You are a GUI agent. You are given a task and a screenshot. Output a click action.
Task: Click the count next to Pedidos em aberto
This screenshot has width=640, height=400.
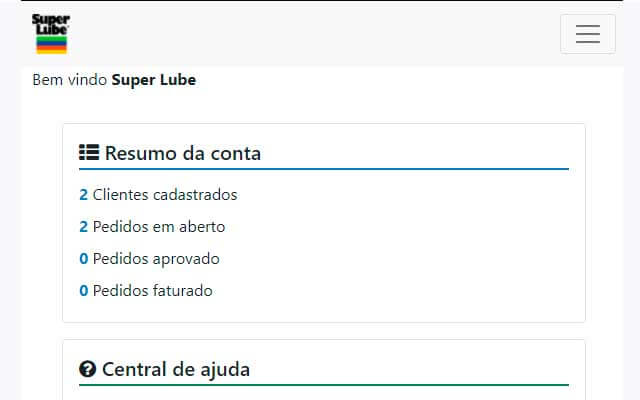pos(84,227)
